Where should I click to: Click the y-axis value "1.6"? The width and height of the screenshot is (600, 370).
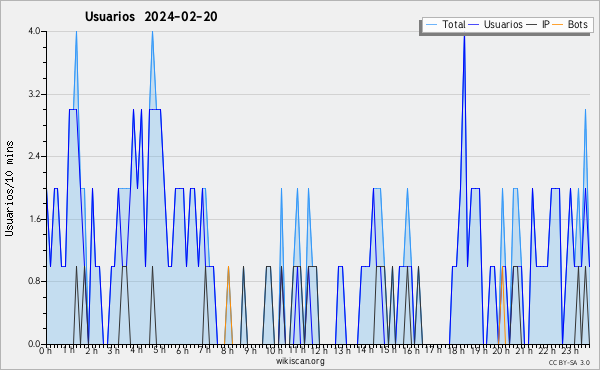(x=34, y=219)
